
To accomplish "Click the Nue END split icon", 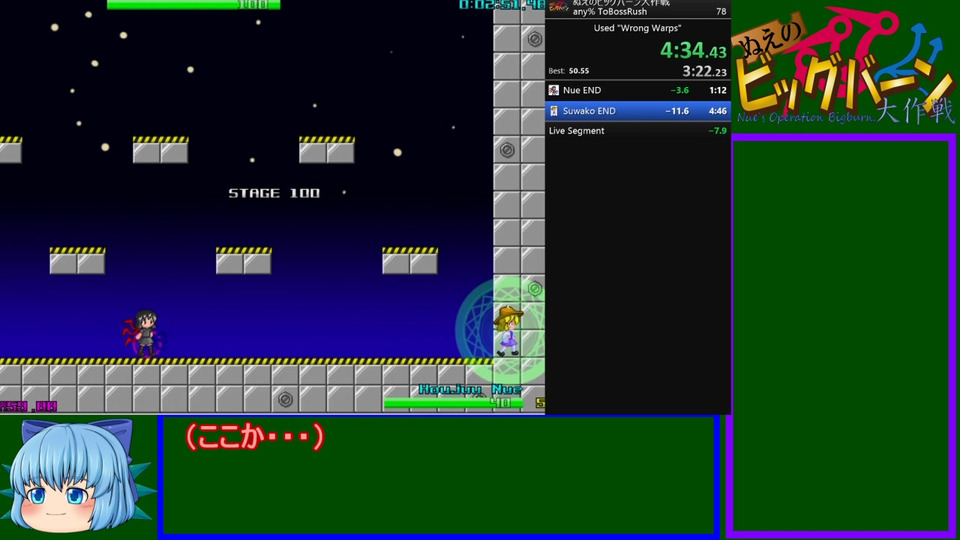I will (553, 90).
